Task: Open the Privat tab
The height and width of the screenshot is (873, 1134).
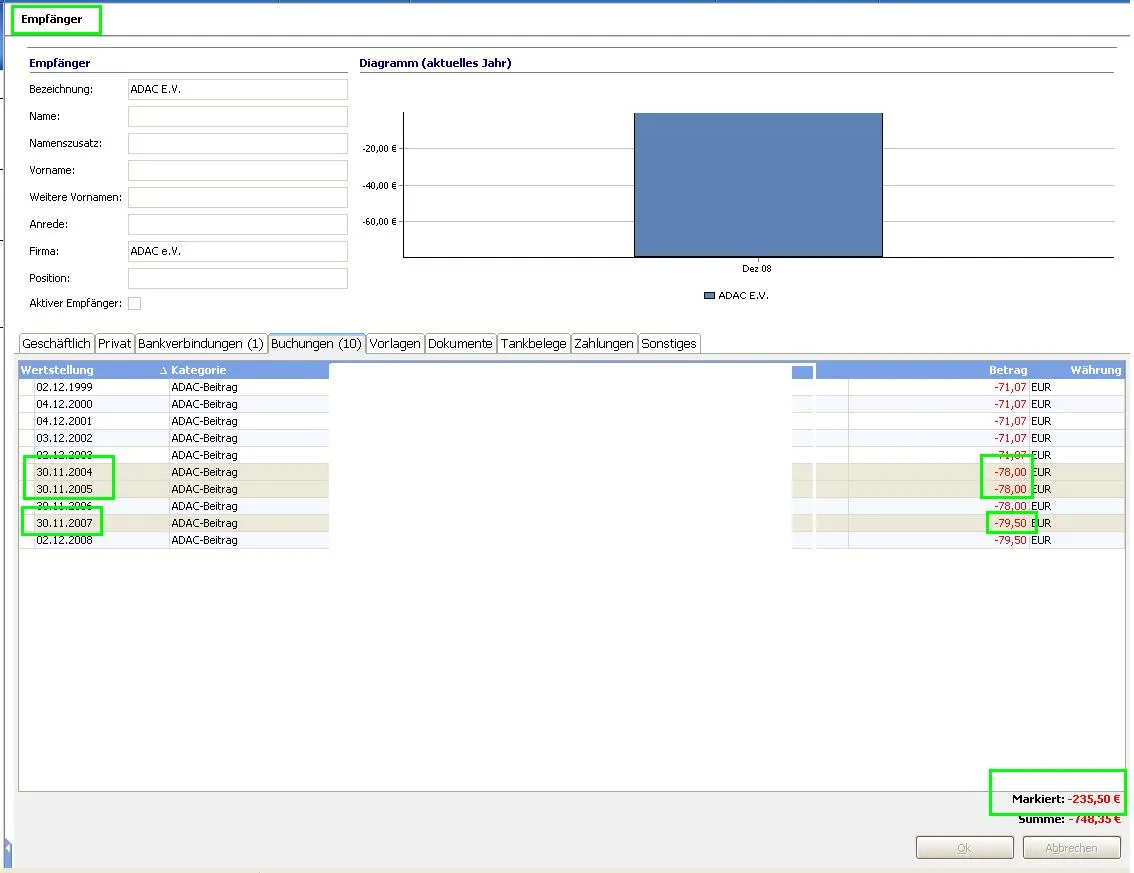Action: click(115, 343)
